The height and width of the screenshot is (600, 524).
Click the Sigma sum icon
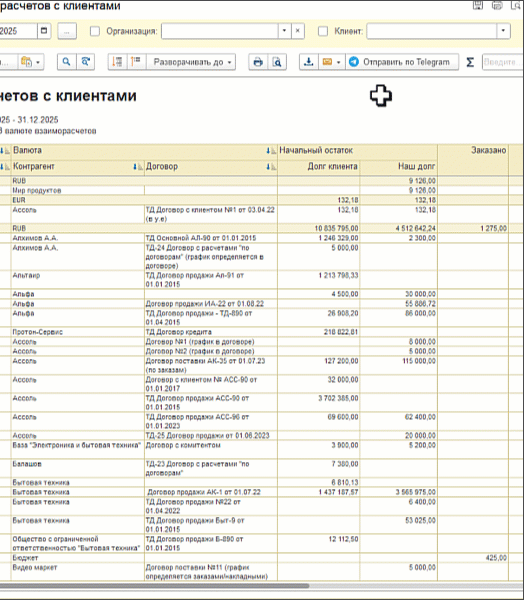pyautogui.click(x=470, y=62)
